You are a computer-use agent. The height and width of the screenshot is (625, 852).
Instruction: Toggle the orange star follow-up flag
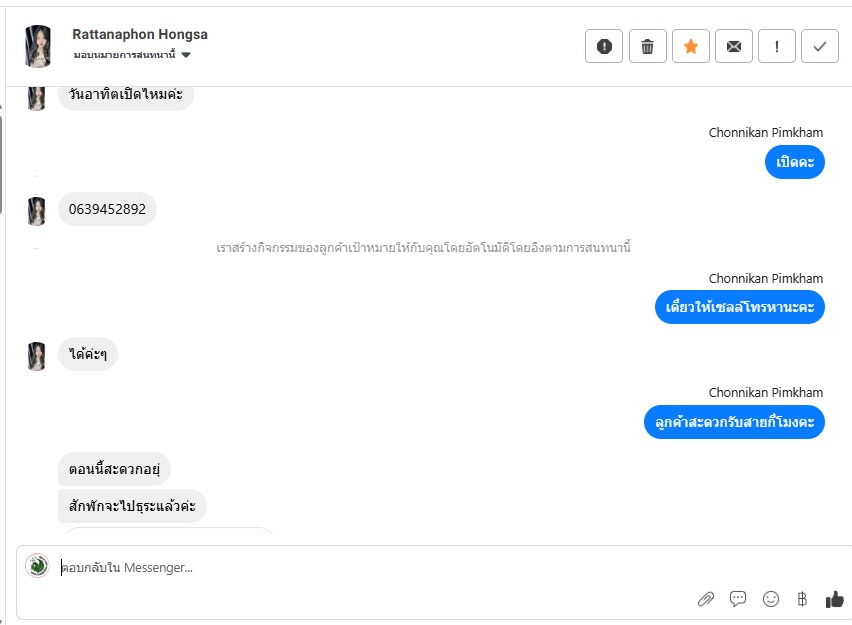coord(690,46)
